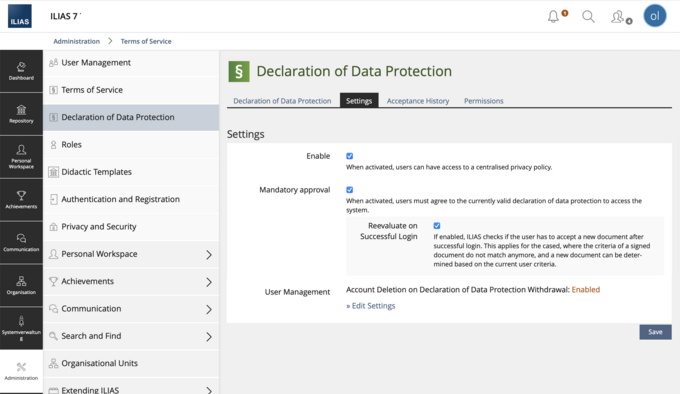Open Achievements in the main bar
The height and width of the screenshot is (394, 680).
tap(21, 200)
